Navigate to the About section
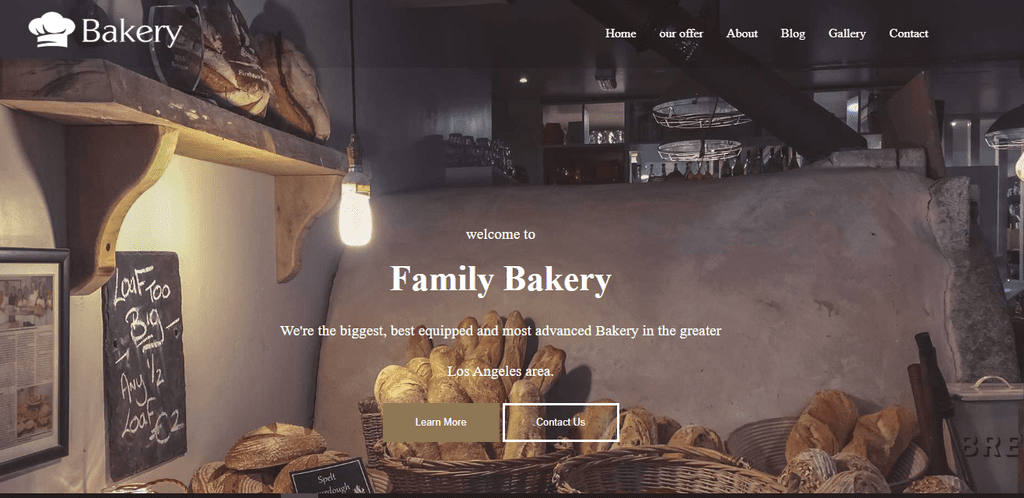 (x=742, y=33)
